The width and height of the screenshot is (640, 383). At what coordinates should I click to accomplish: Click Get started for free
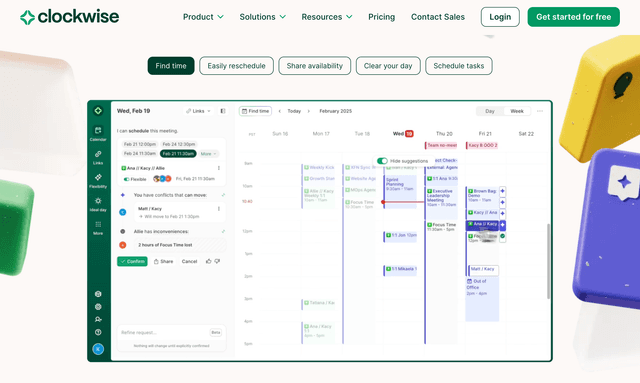click(573, 17)
